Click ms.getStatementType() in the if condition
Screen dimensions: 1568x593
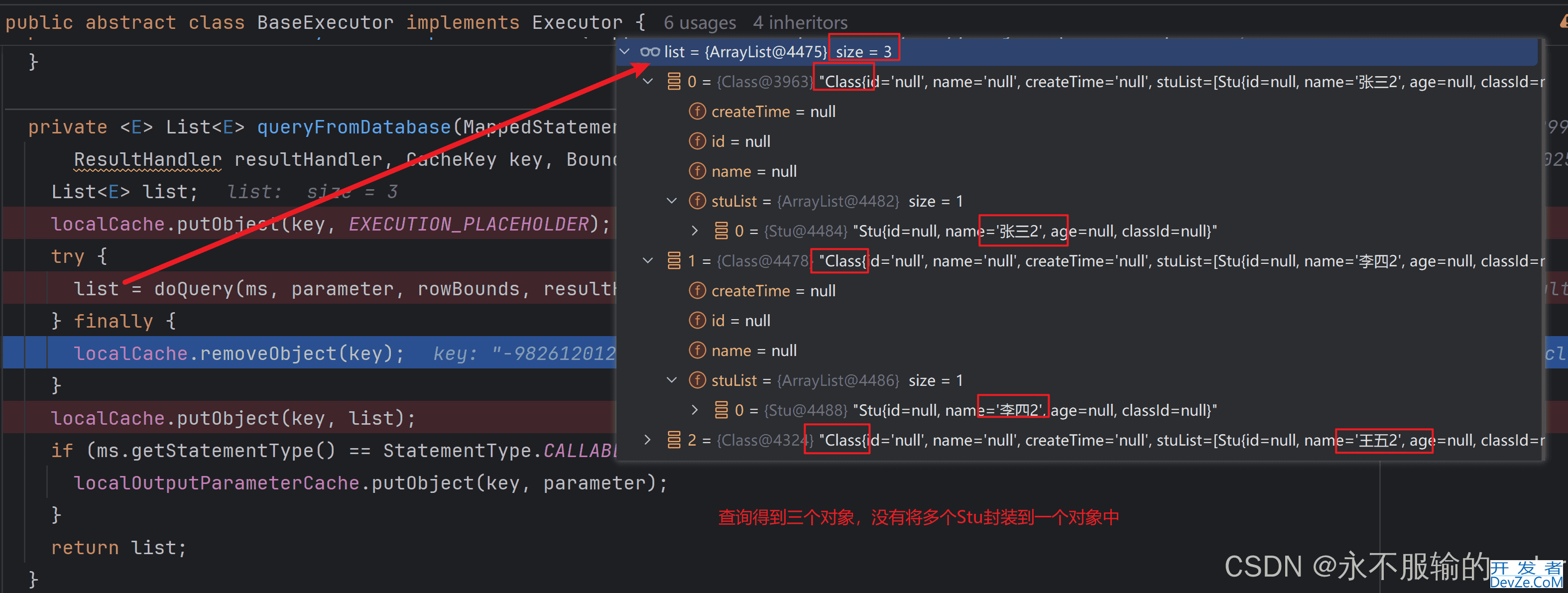tap(216, 451)
